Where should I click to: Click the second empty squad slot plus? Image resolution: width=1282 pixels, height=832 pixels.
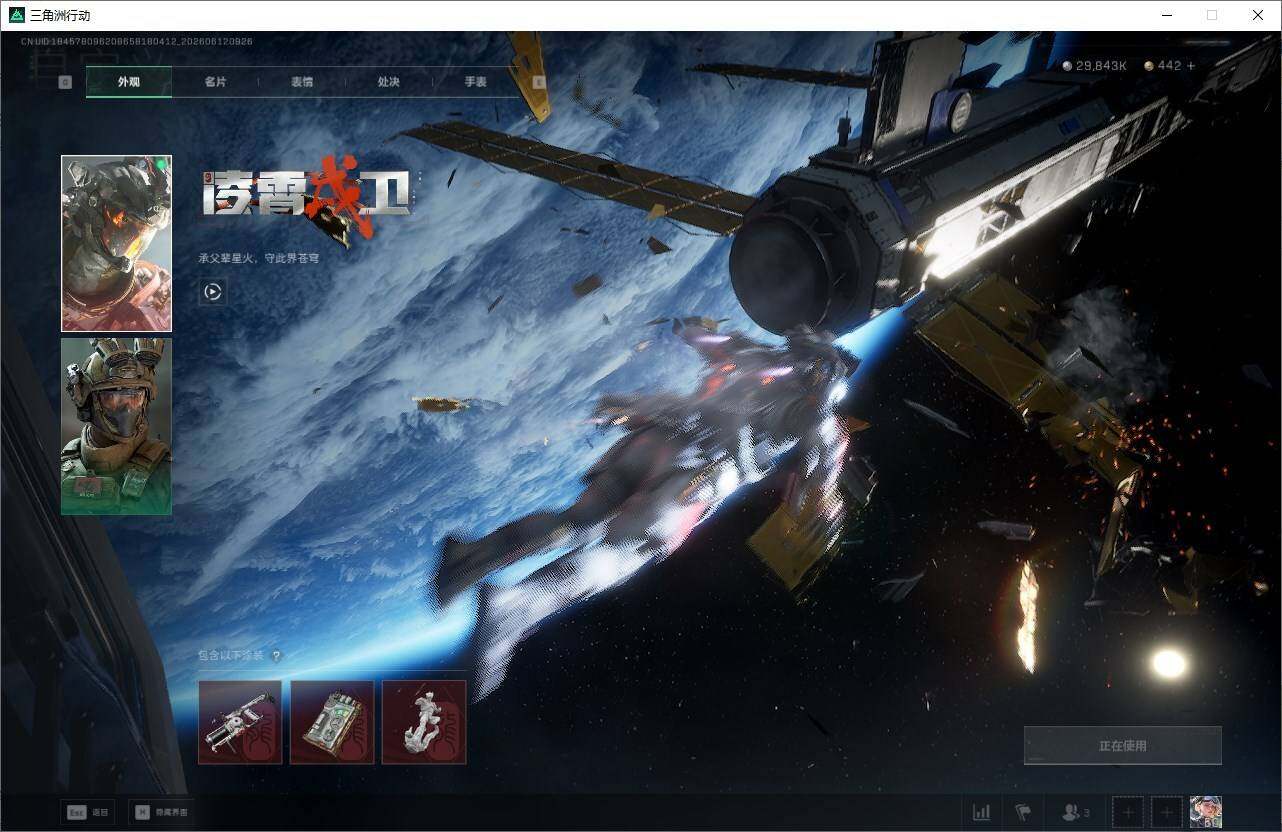(x=1166, y=812)
